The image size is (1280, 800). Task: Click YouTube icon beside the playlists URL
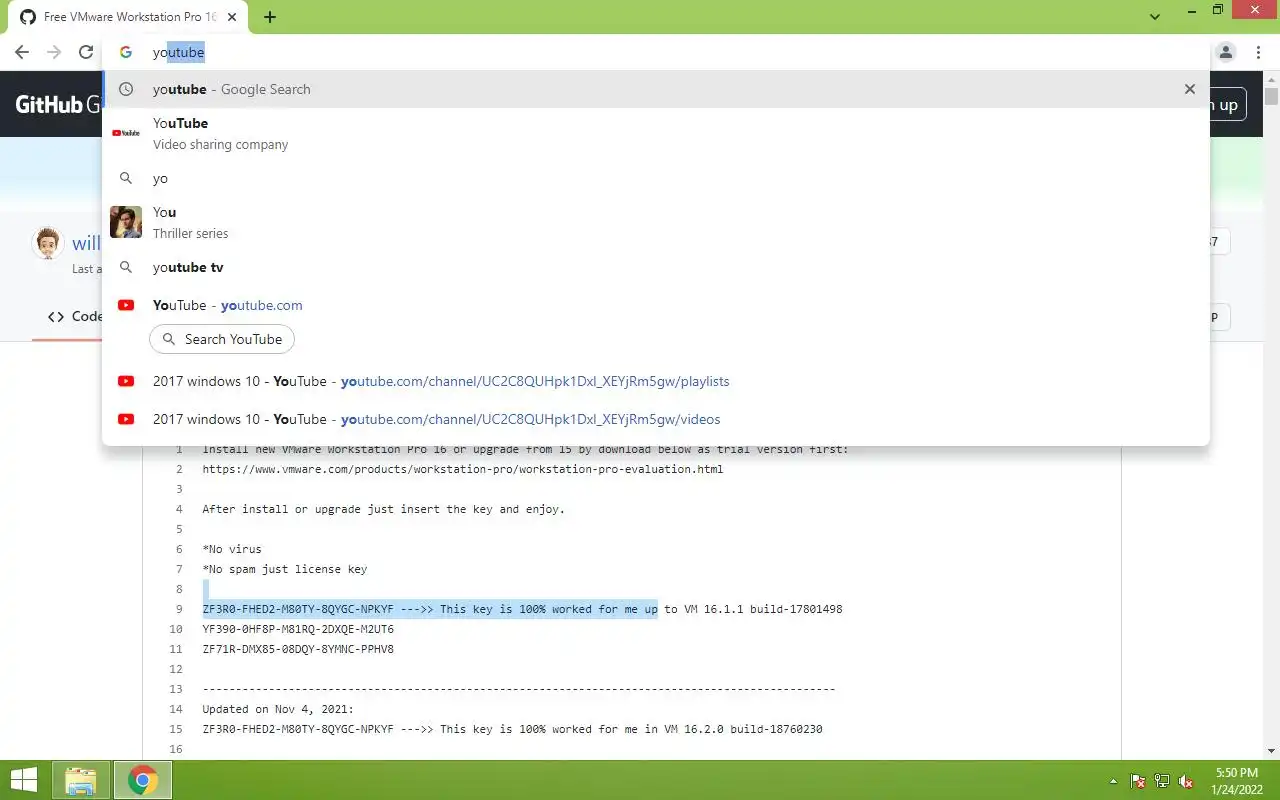coord(126,381)
